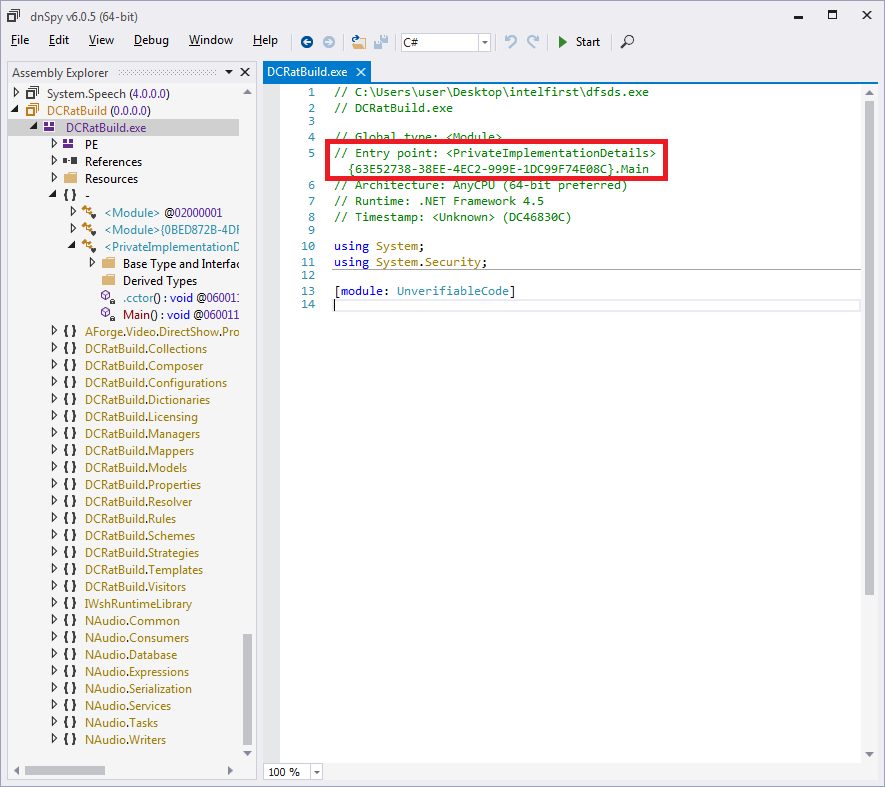Expand the System.Speech assembly node
The image size is (885, 787).
pos(16,93)
